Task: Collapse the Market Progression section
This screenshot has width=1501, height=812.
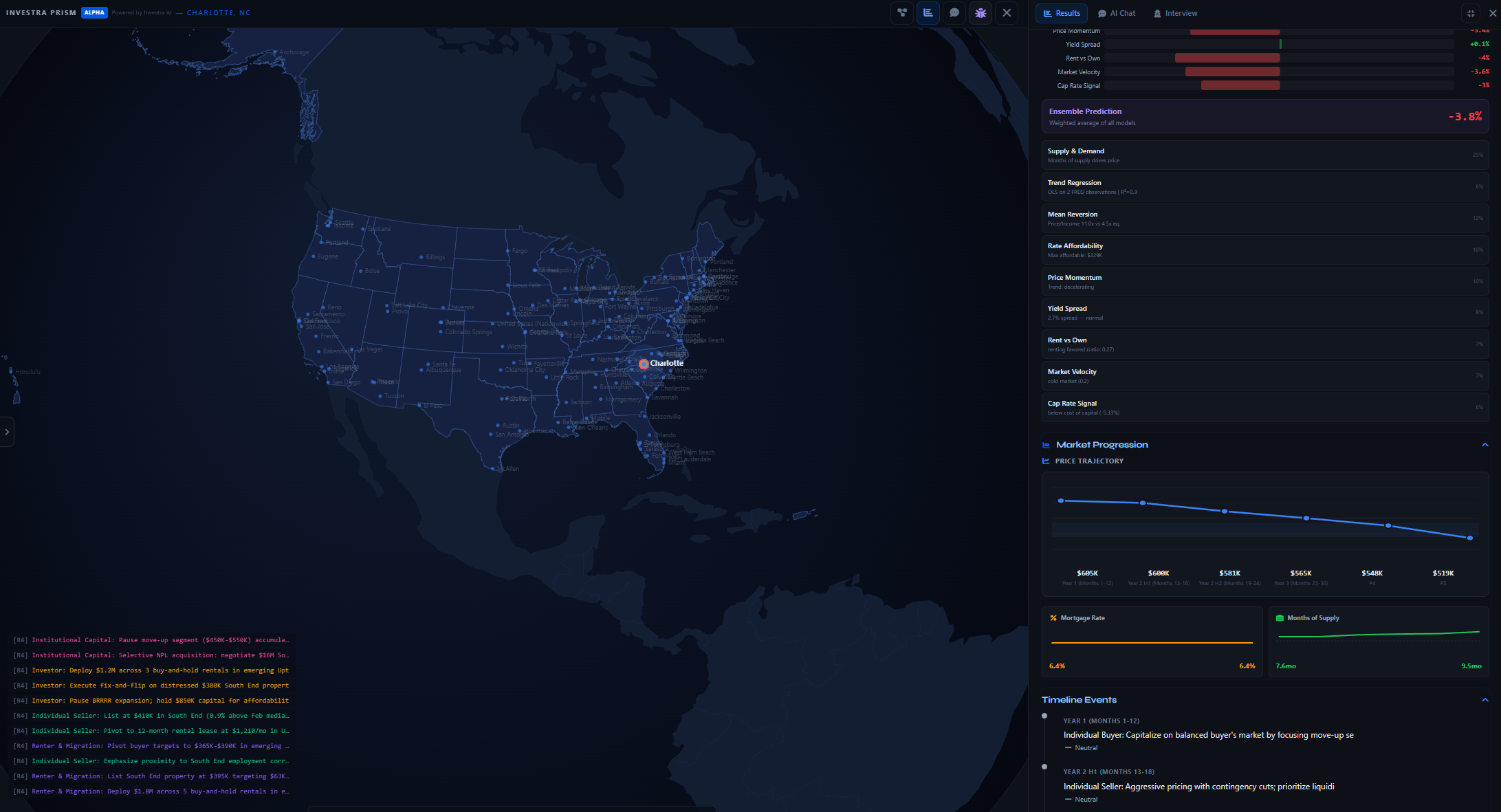Action: pyautogui.click(x=1484, y=445)
